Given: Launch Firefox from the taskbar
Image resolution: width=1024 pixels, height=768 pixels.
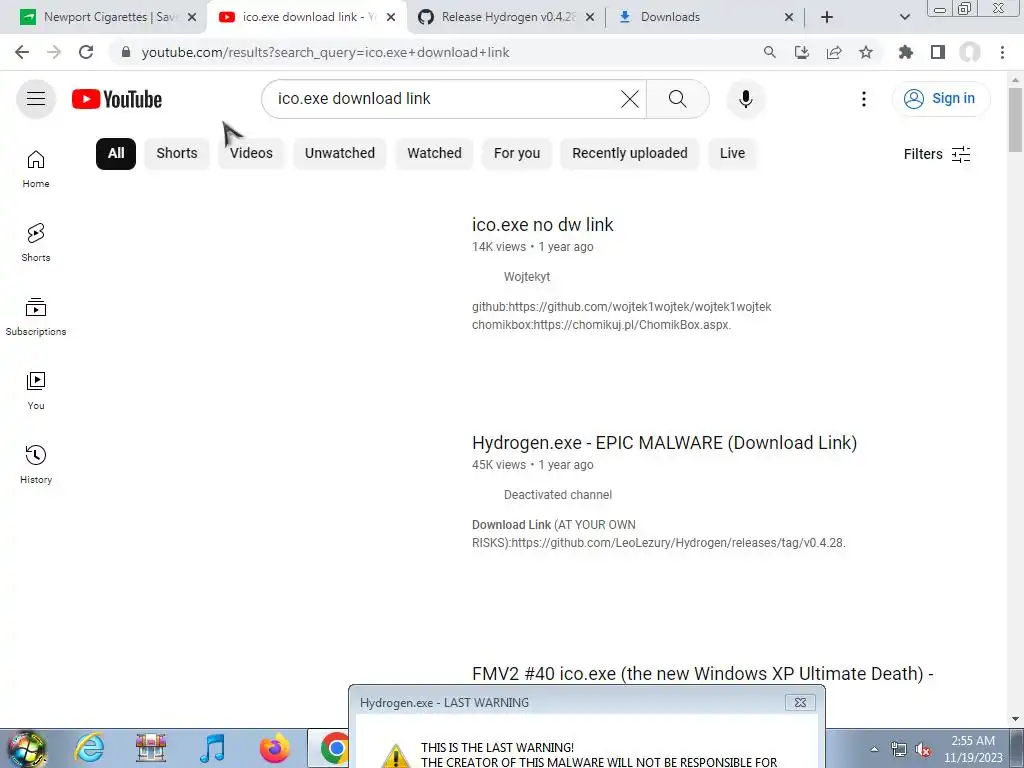Looking at the screenshot, I should tap(274, 748).
